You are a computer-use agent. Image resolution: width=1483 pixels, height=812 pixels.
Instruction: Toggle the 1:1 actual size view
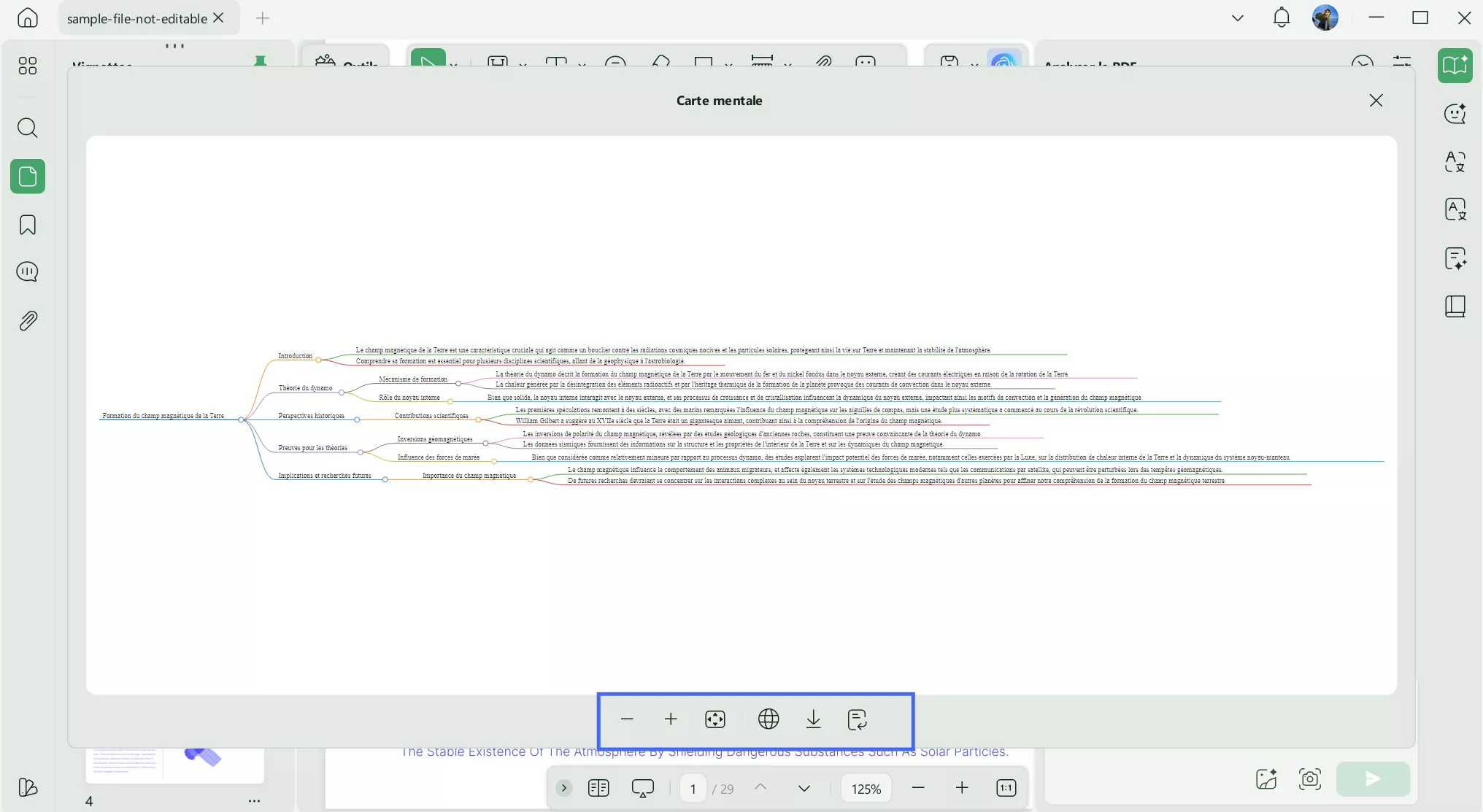(1006, 788)
